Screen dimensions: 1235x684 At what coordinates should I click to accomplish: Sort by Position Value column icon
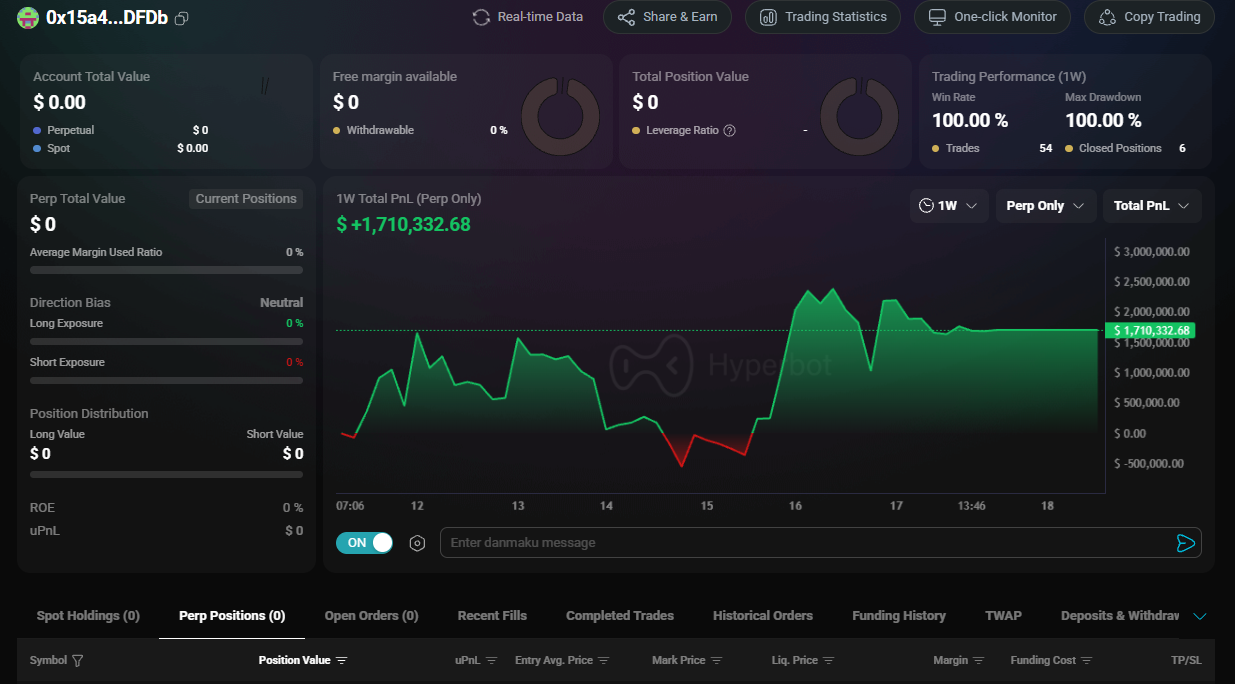tap(341, 661)
